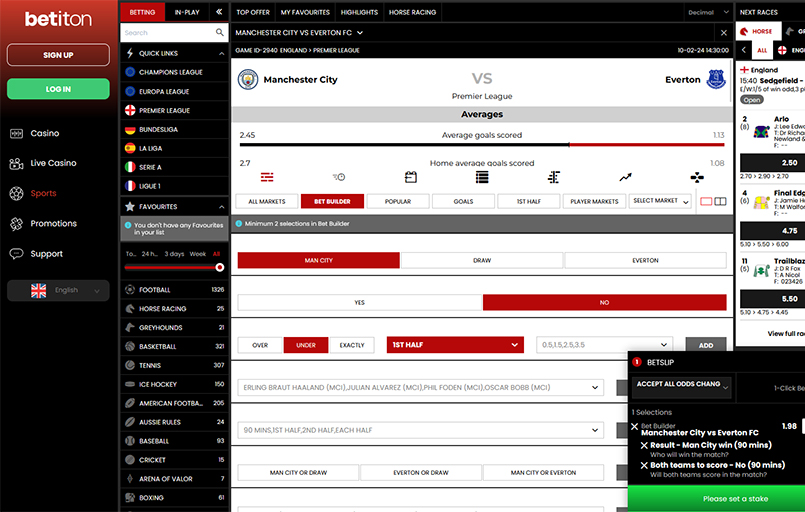This screenshot has height=512, width=805.
Task: Remove Bet Builder selection from betslip
Action: tap(635, 427)
